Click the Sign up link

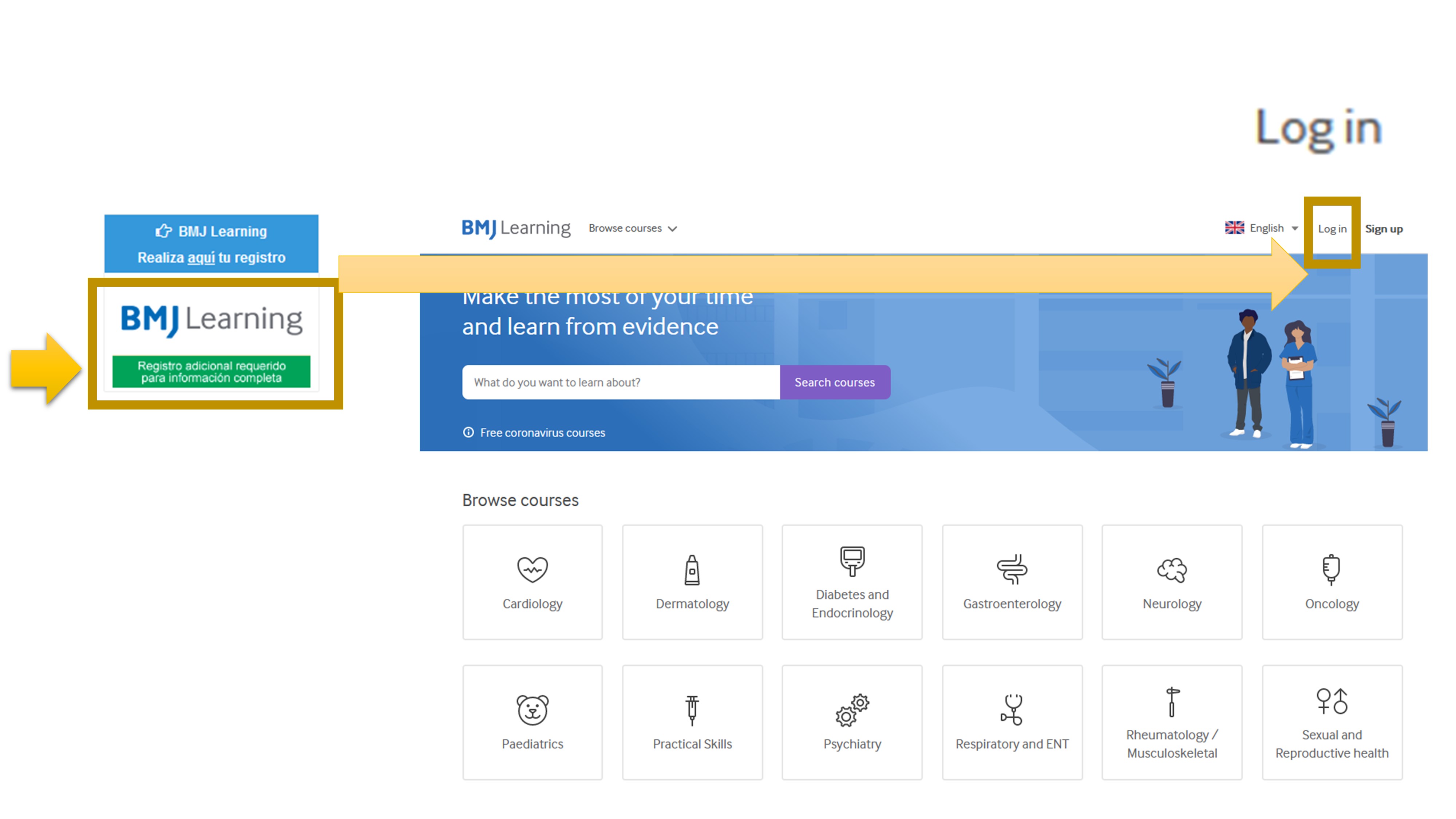1384,229
